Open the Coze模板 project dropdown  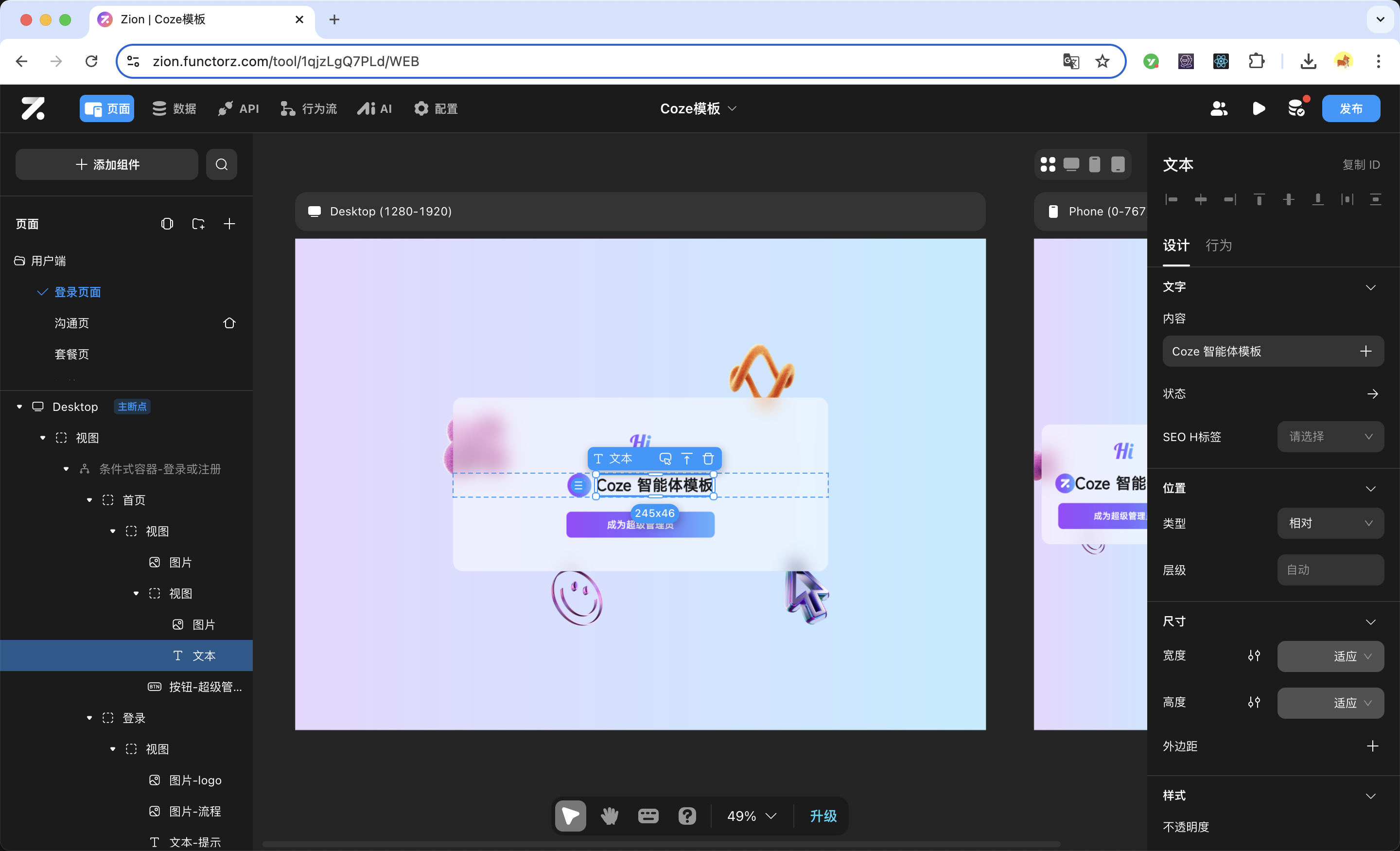pos(698,108)
